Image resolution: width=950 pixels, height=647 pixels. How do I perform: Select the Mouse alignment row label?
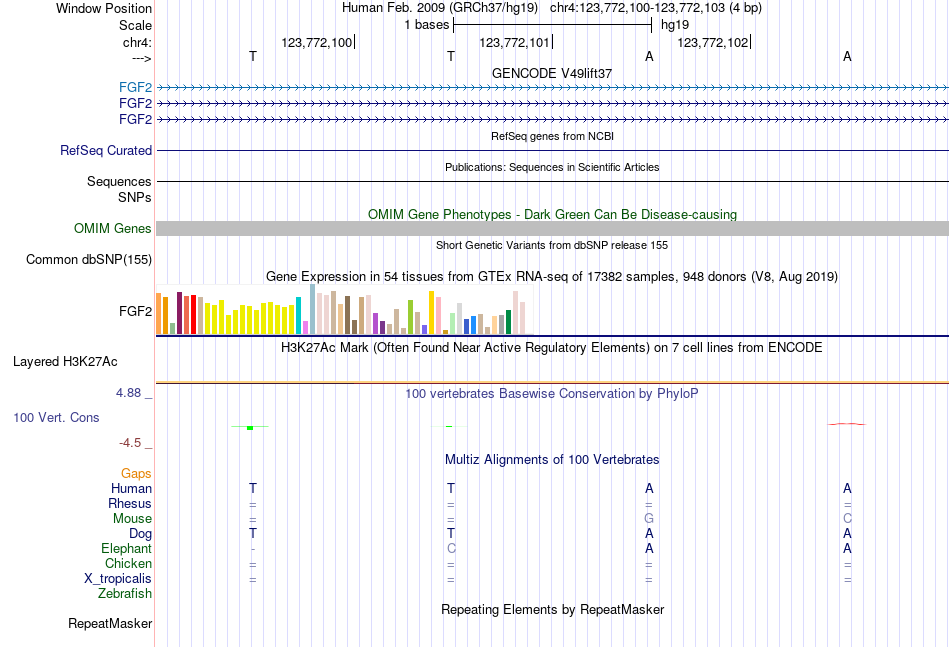(x=132, y=519)
